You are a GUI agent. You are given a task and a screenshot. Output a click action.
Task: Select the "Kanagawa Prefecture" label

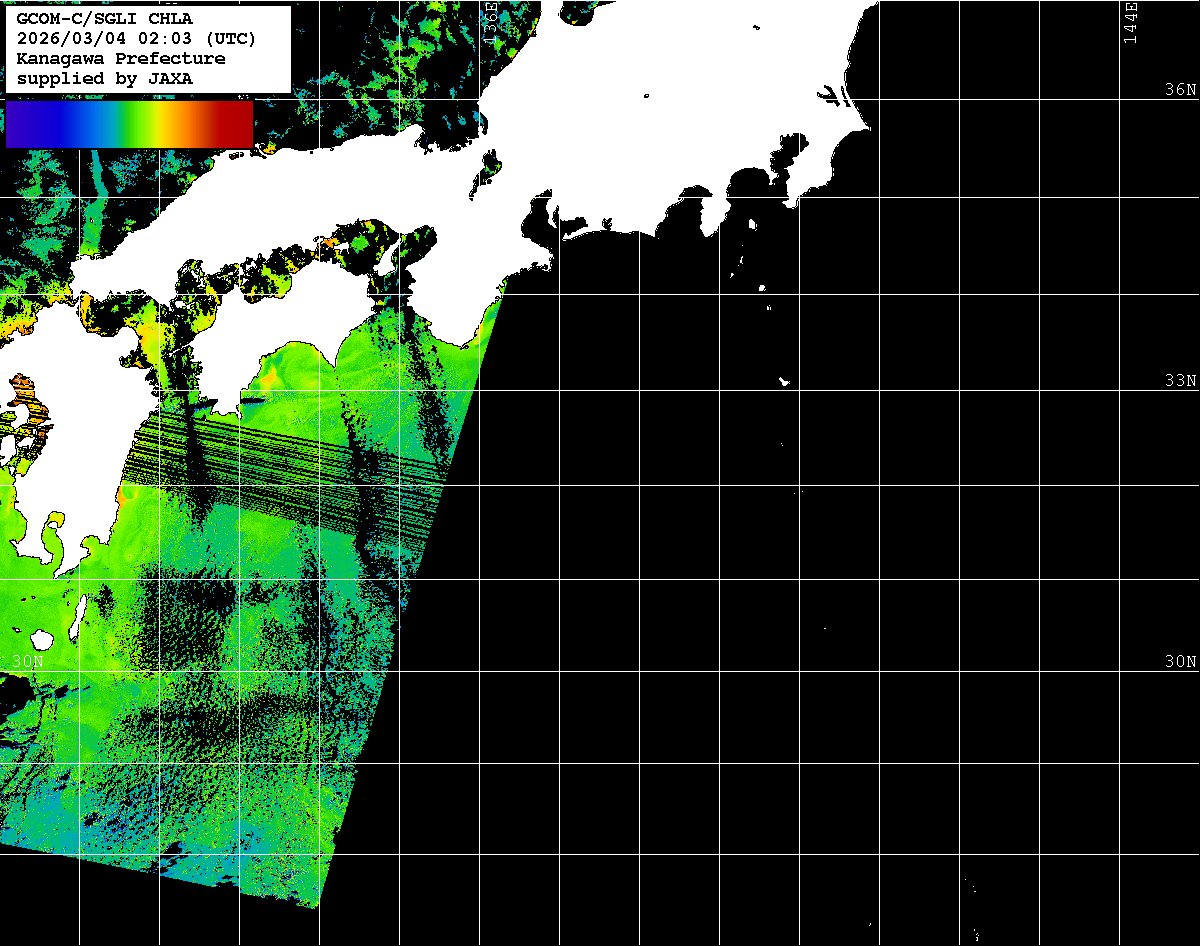(121, 59)
